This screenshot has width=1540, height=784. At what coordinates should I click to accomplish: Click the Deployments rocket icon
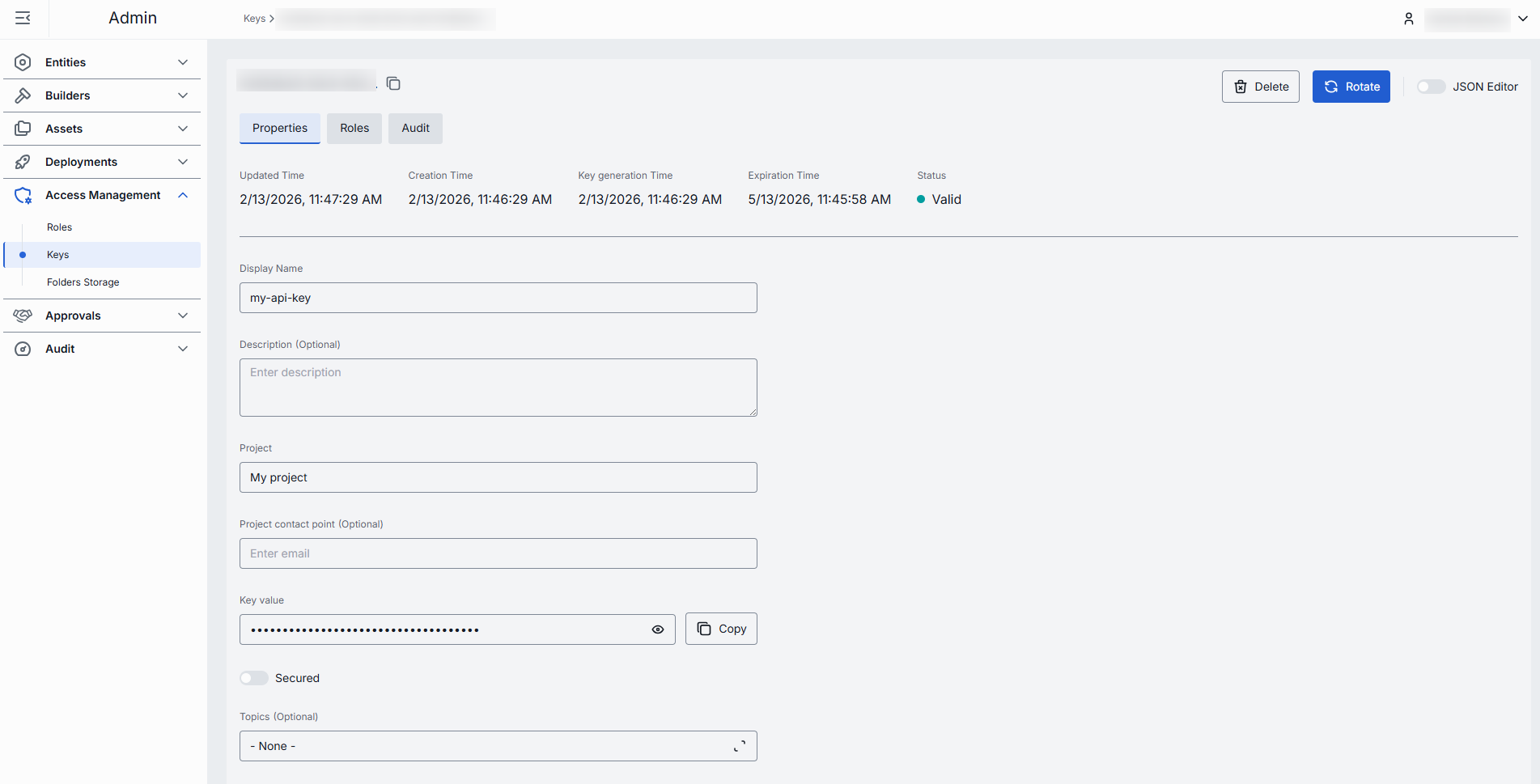click(x=23, y=162)
